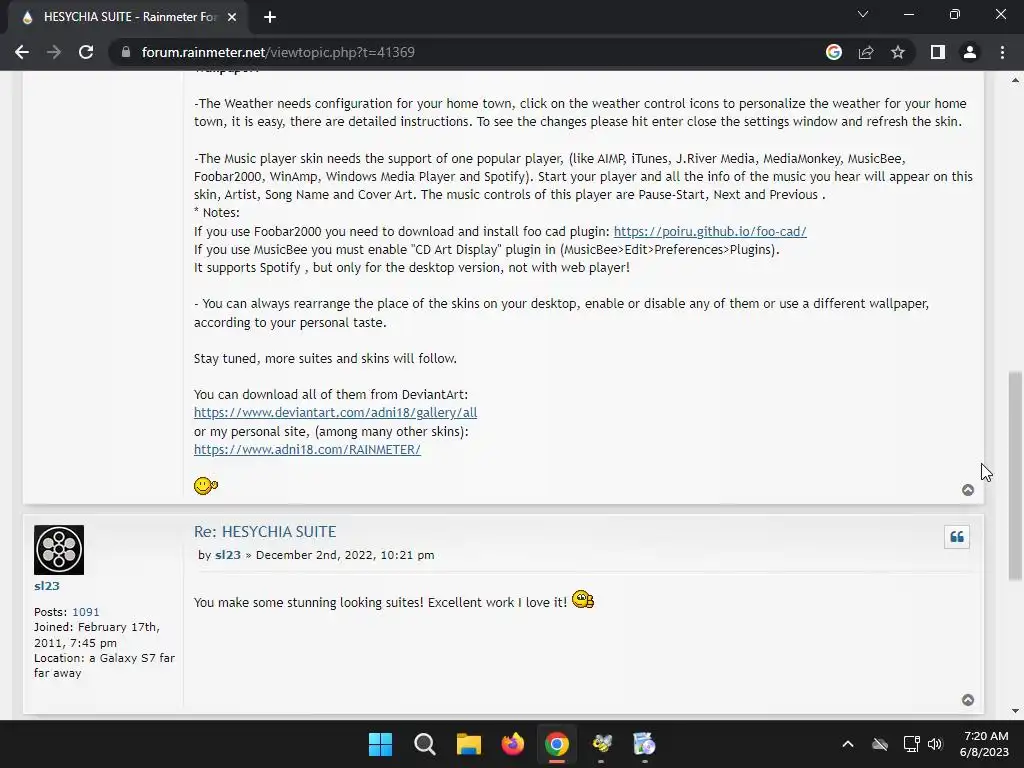Launch Firefox from the taskbar
This screenshot has width=1024, height=768.
click(x=513, y=744)
